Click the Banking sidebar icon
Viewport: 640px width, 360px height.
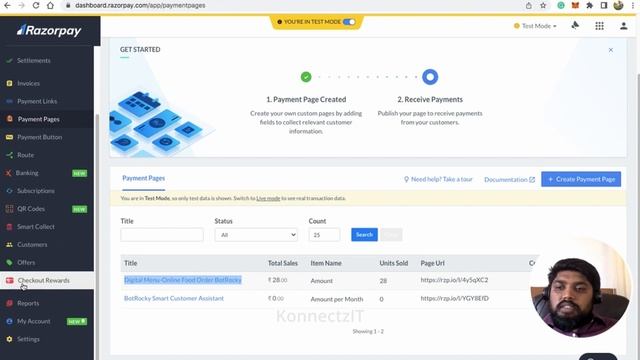[9, 173]
